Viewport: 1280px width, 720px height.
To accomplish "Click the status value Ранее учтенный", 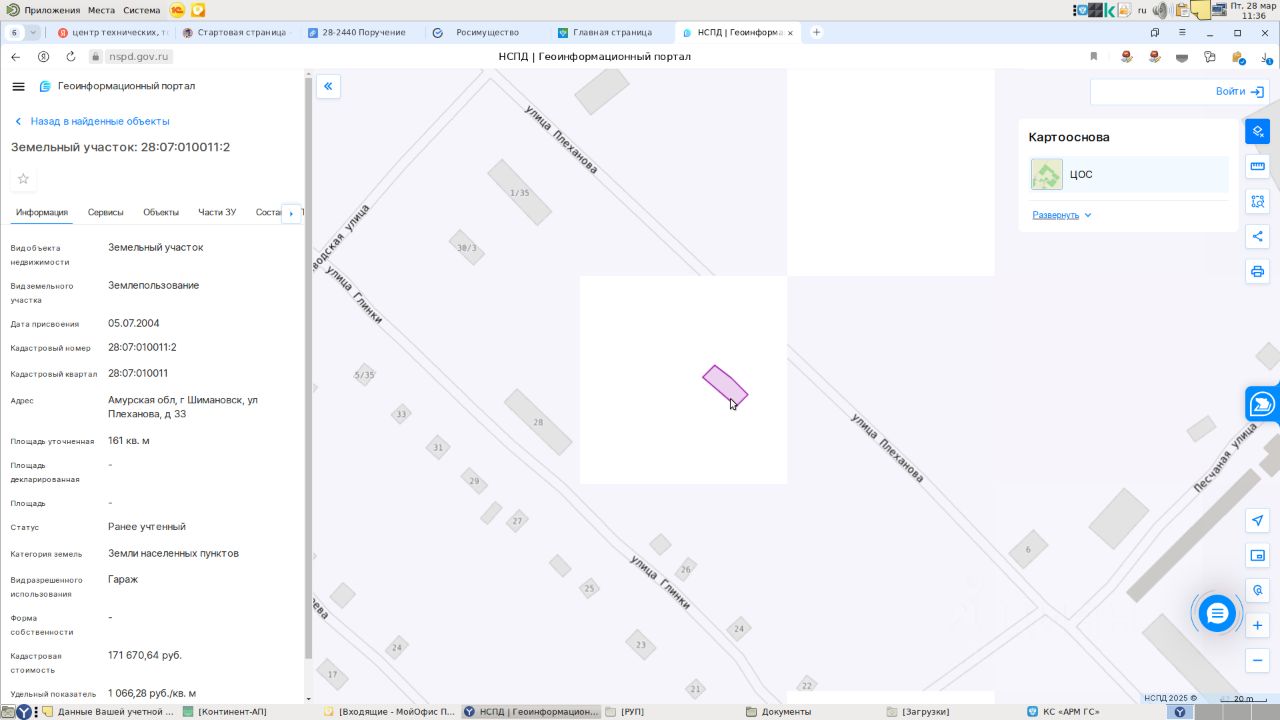I will 147,527.
